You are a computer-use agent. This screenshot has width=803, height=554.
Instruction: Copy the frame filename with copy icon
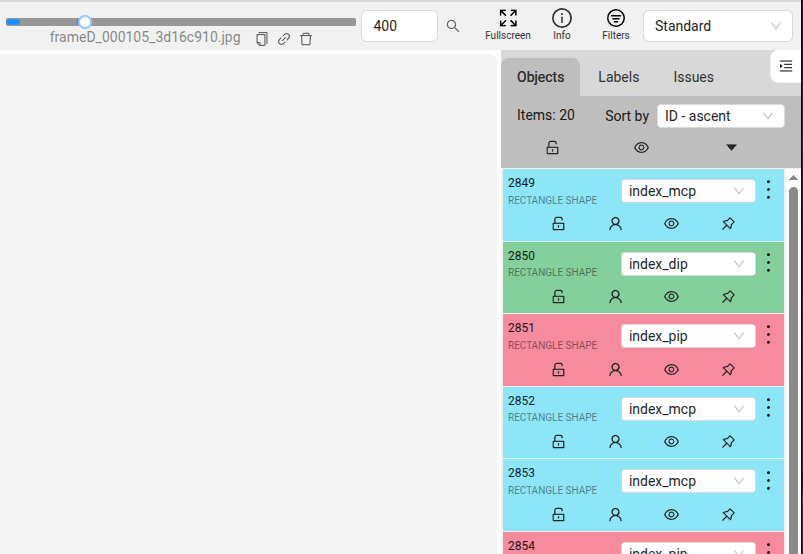[x=262, y=39]
